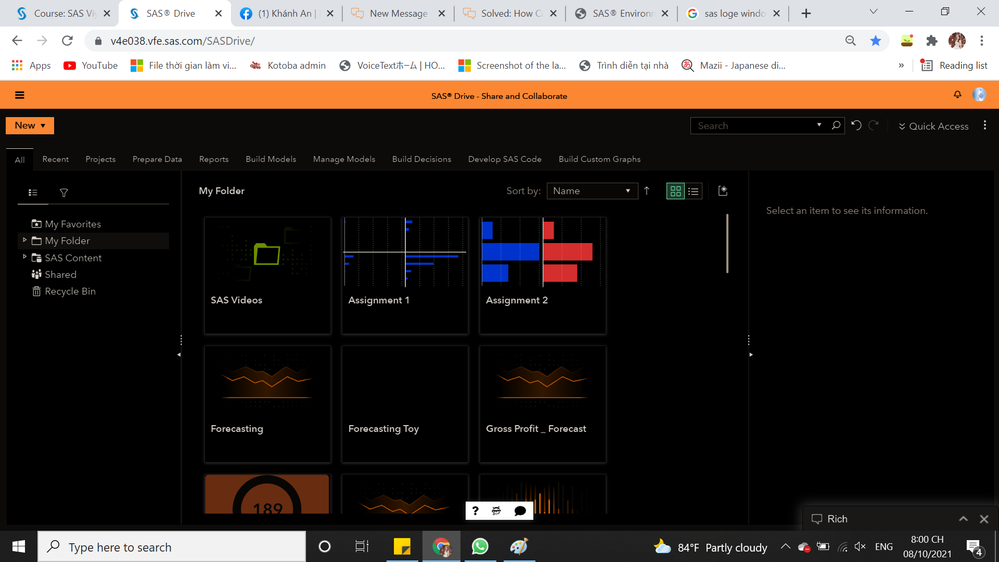Select the Manage Models tab
Viewport: 999px width, 562px height.
click(x=344, y=159)
